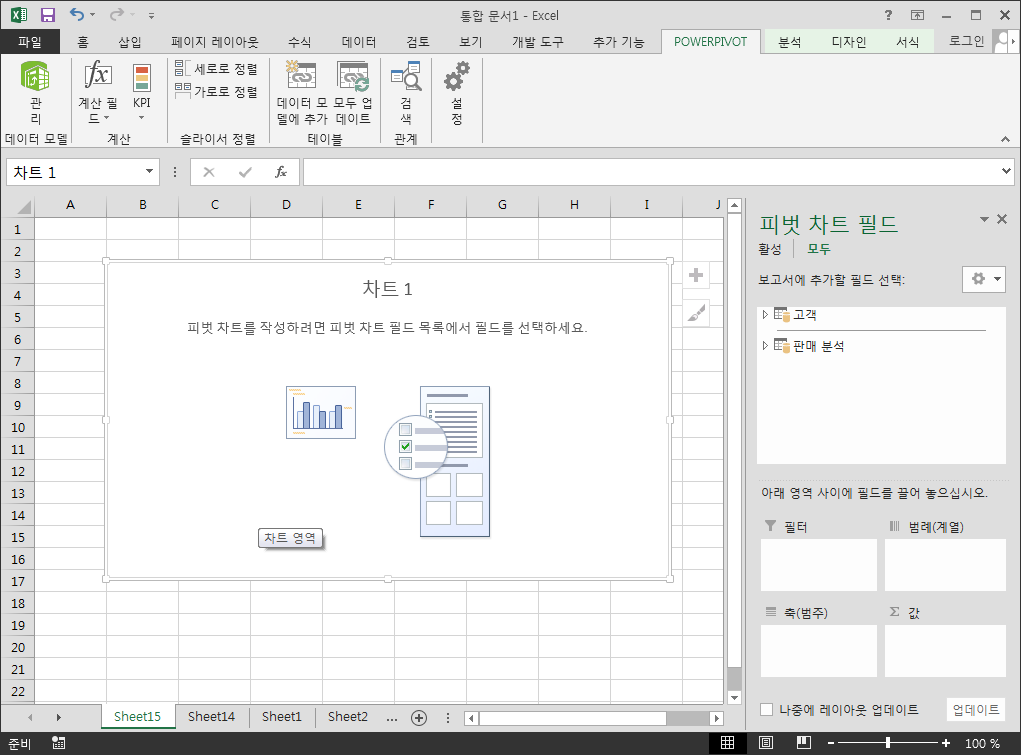Click the vertical scrollbar down arrow
1021x755 pixels.
[734, 698]
